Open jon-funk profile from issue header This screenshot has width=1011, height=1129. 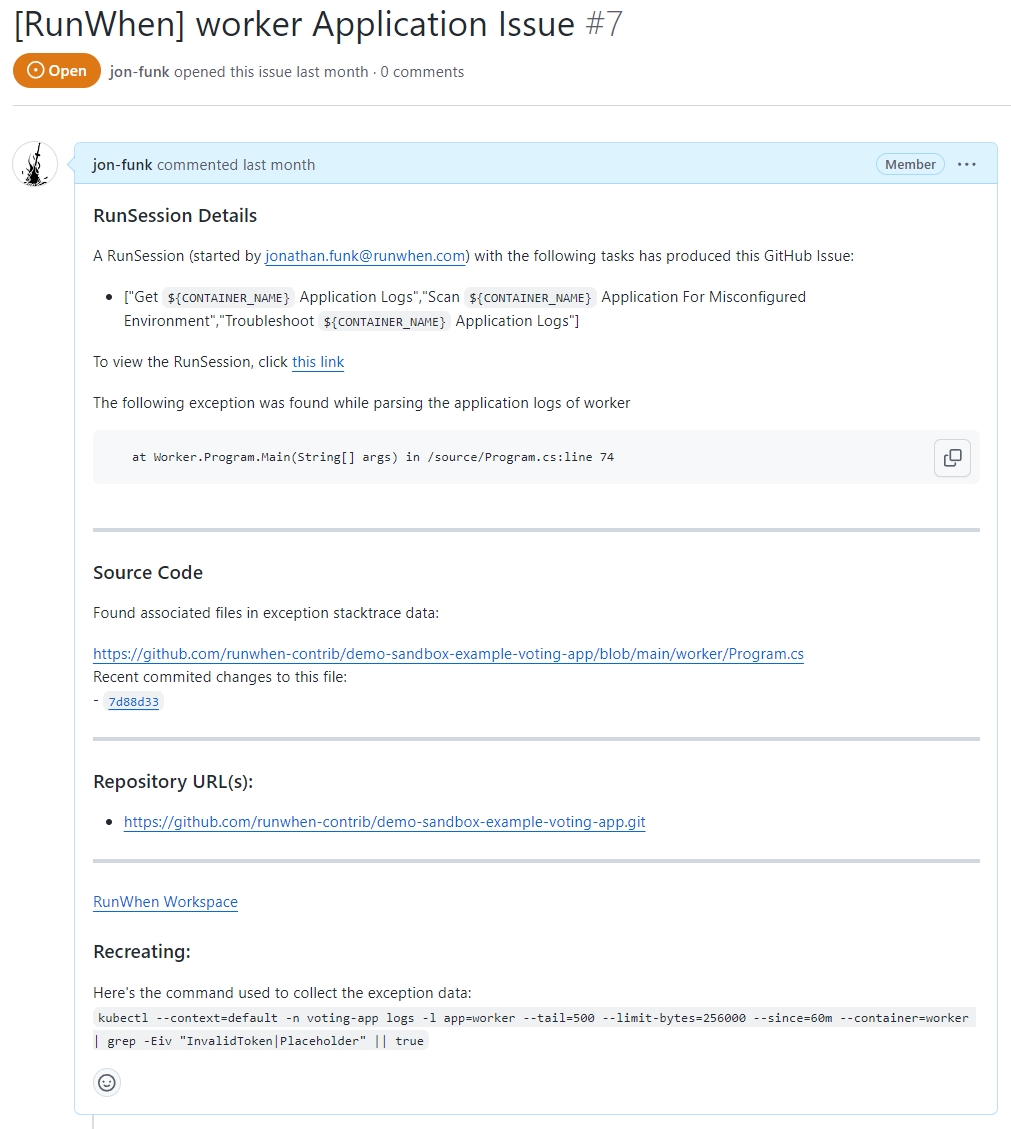tap(139, 72)
